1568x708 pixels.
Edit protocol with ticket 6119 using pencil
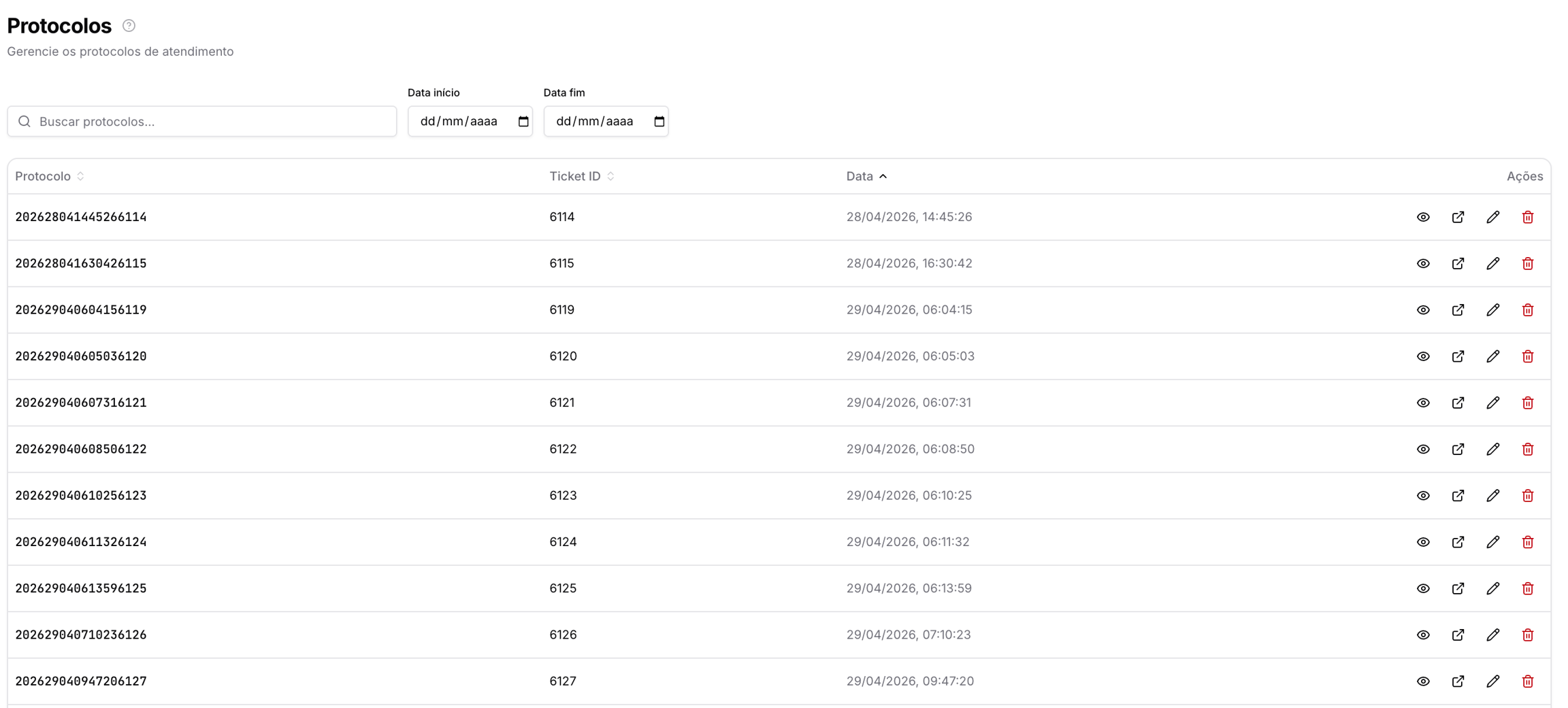click(x=1493, y=310)
